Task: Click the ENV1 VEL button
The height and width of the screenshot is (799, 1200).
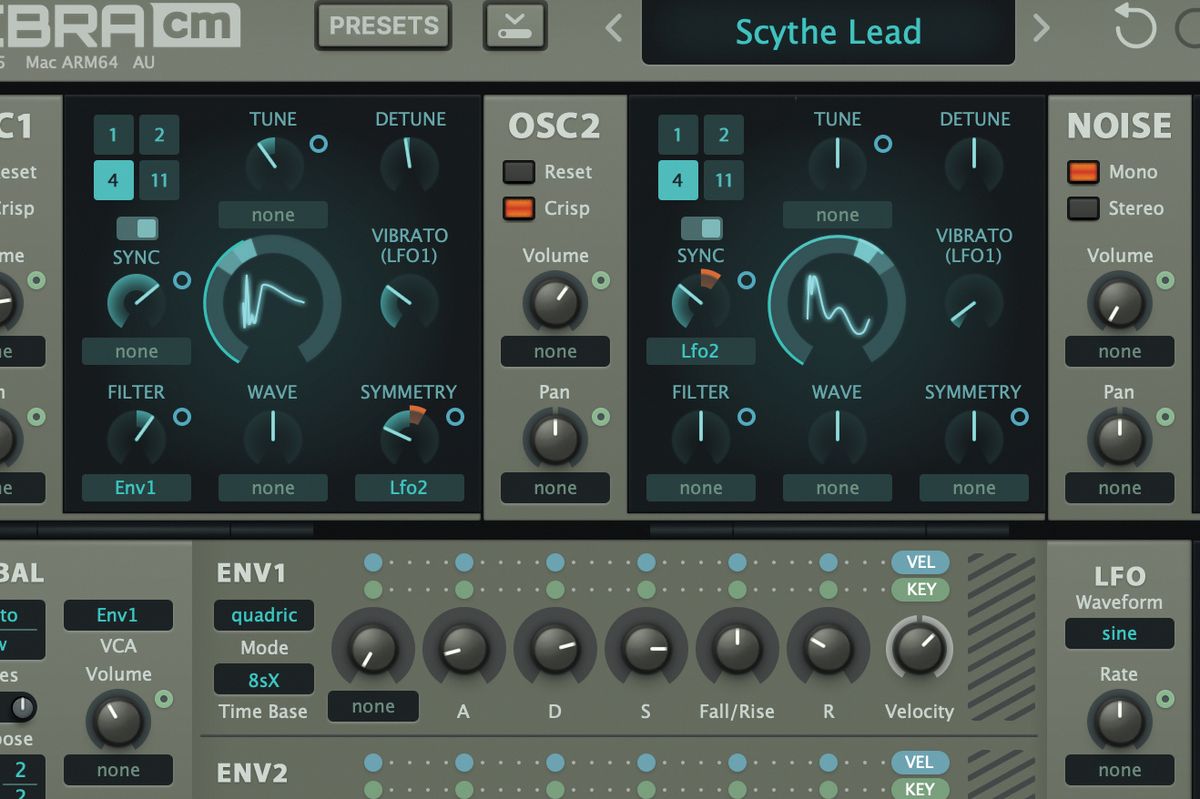Action: point(919,562)
